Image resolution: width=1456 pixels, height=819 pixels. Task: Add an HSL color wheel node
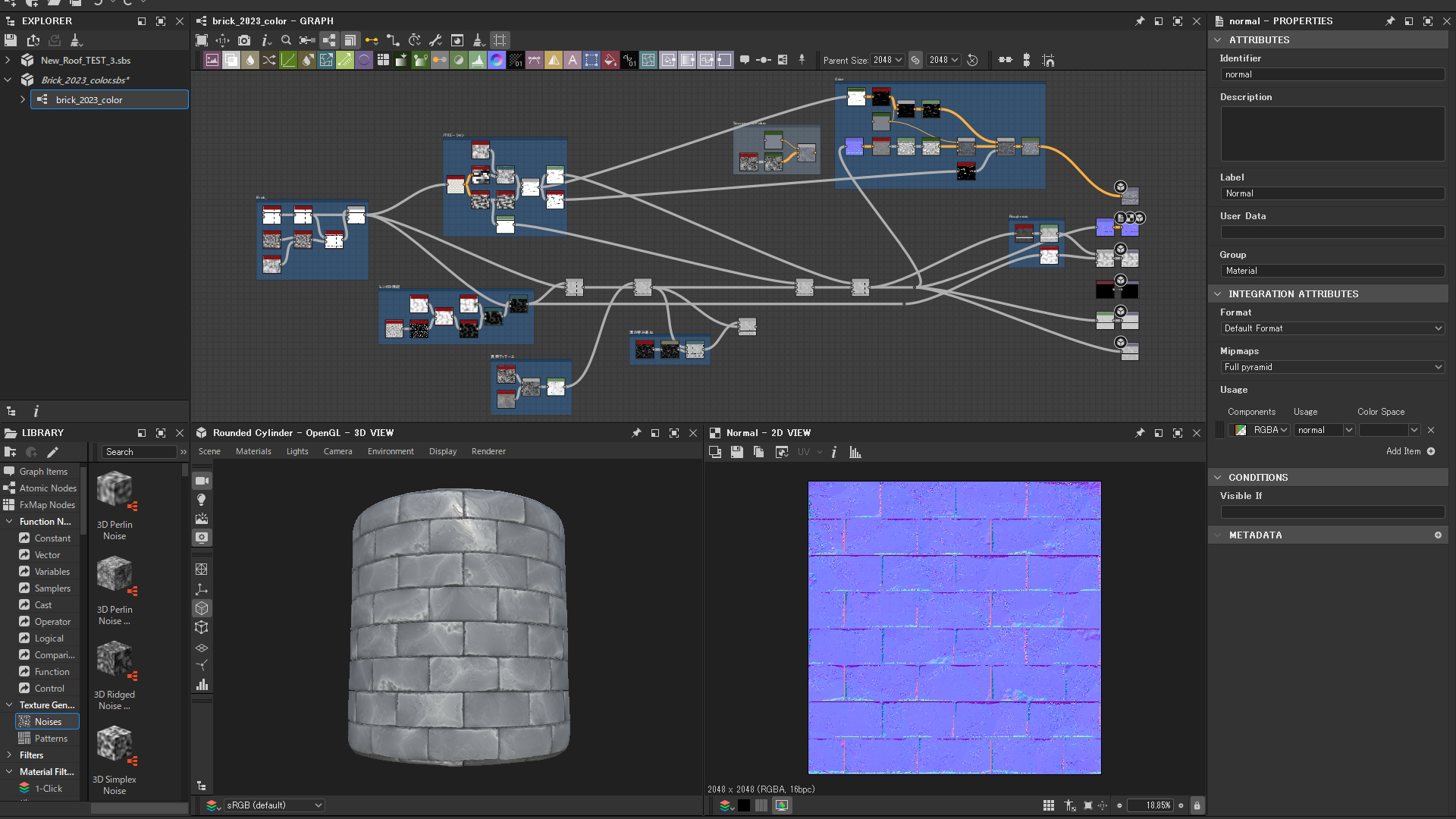point(497,60)
